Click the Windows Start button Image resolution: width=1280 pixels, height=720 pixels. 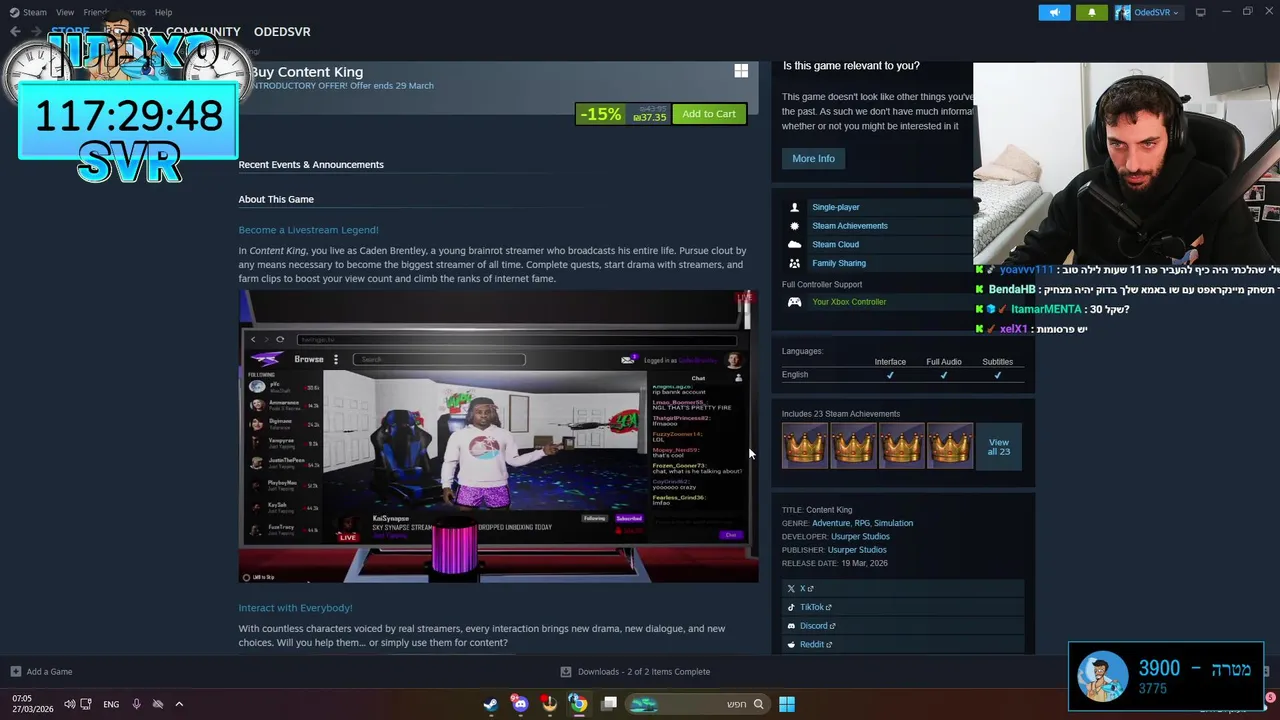pos(787,704)
